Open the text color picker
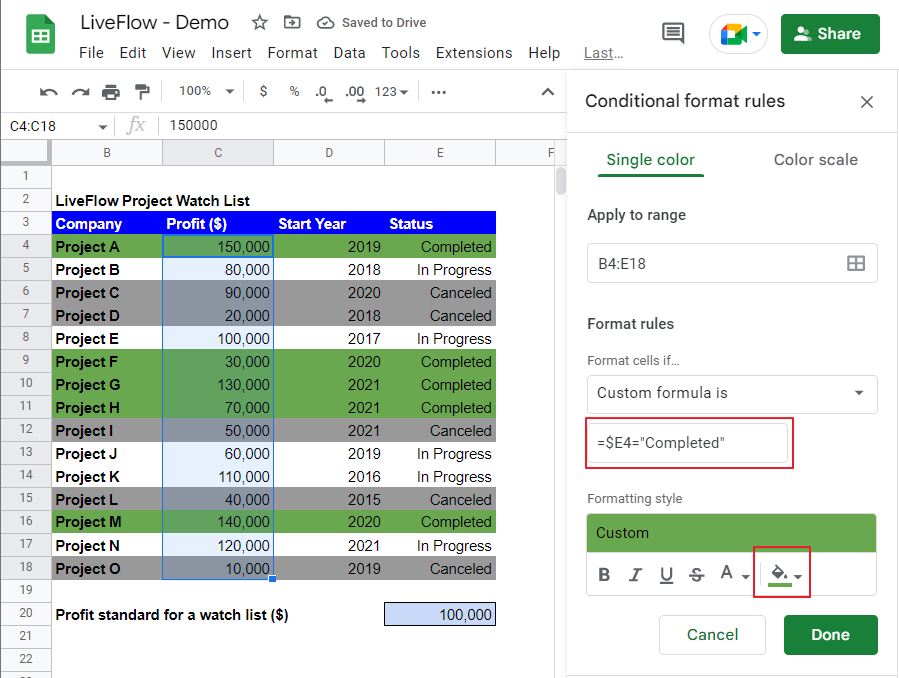This screenshot has width=899, height=678. coord(734,574)
